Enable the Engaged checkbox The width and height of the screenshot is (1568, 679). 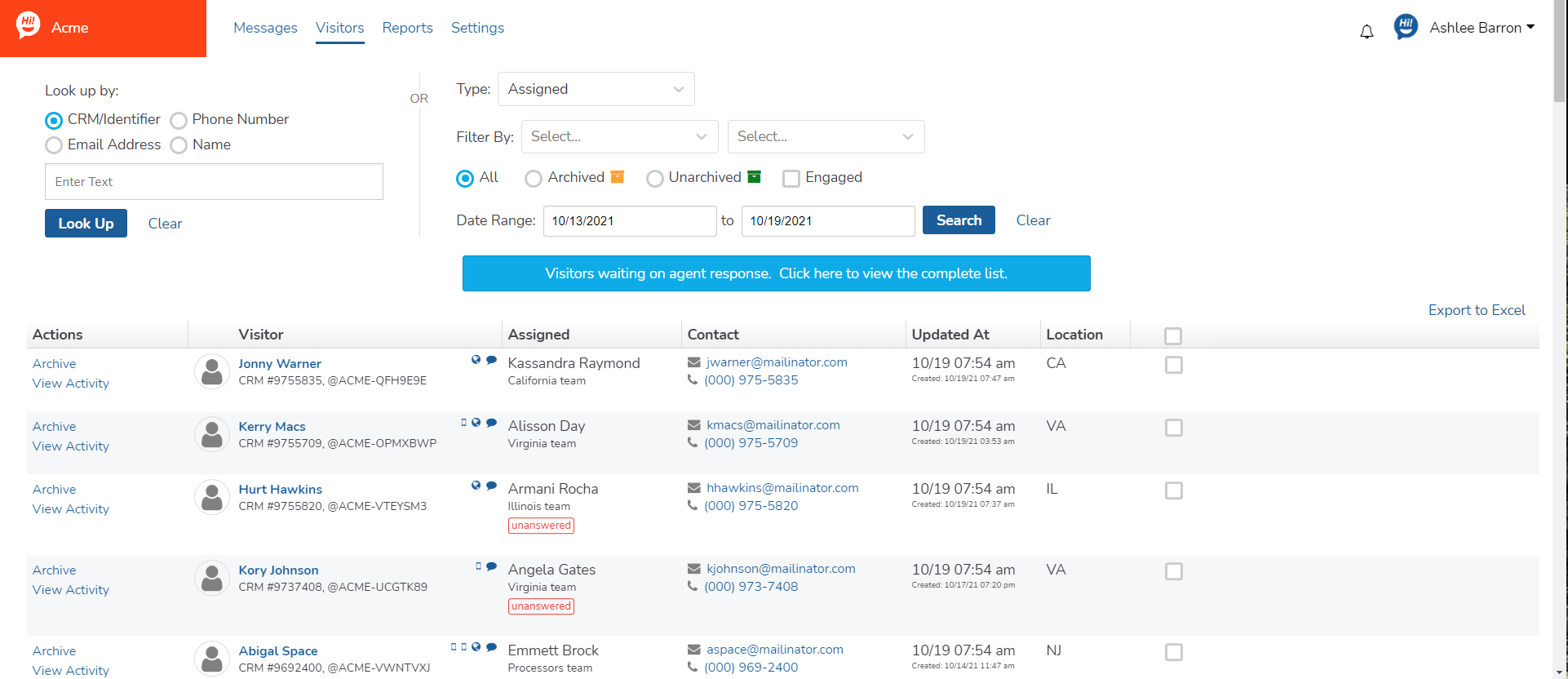click(791, 179)
